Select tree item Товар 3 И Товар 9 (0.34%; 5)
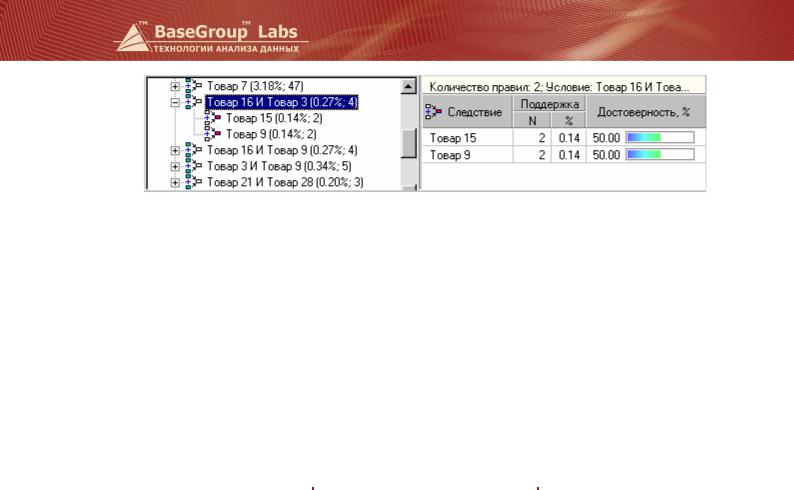794x490 pixels. (279, 167)
